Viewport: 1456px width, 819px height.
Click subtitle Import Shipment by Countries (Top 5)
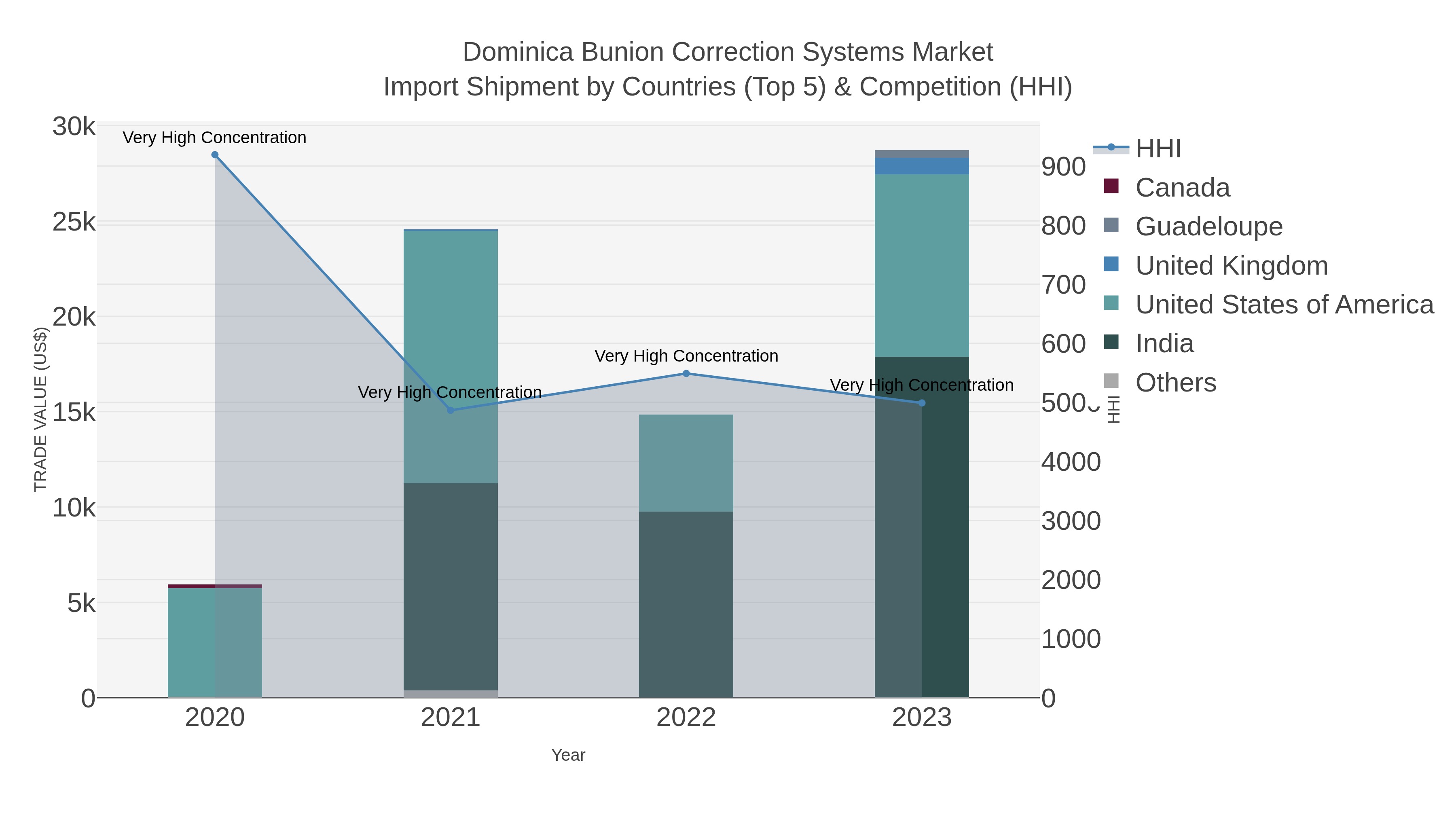point(604,87)
